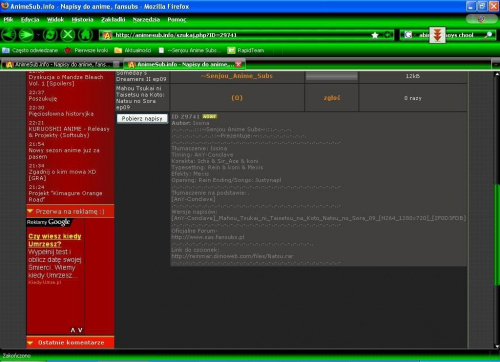500x362 pixels.
Task: Bookmark this page with the star icon
Action: (x=375, y=35)
